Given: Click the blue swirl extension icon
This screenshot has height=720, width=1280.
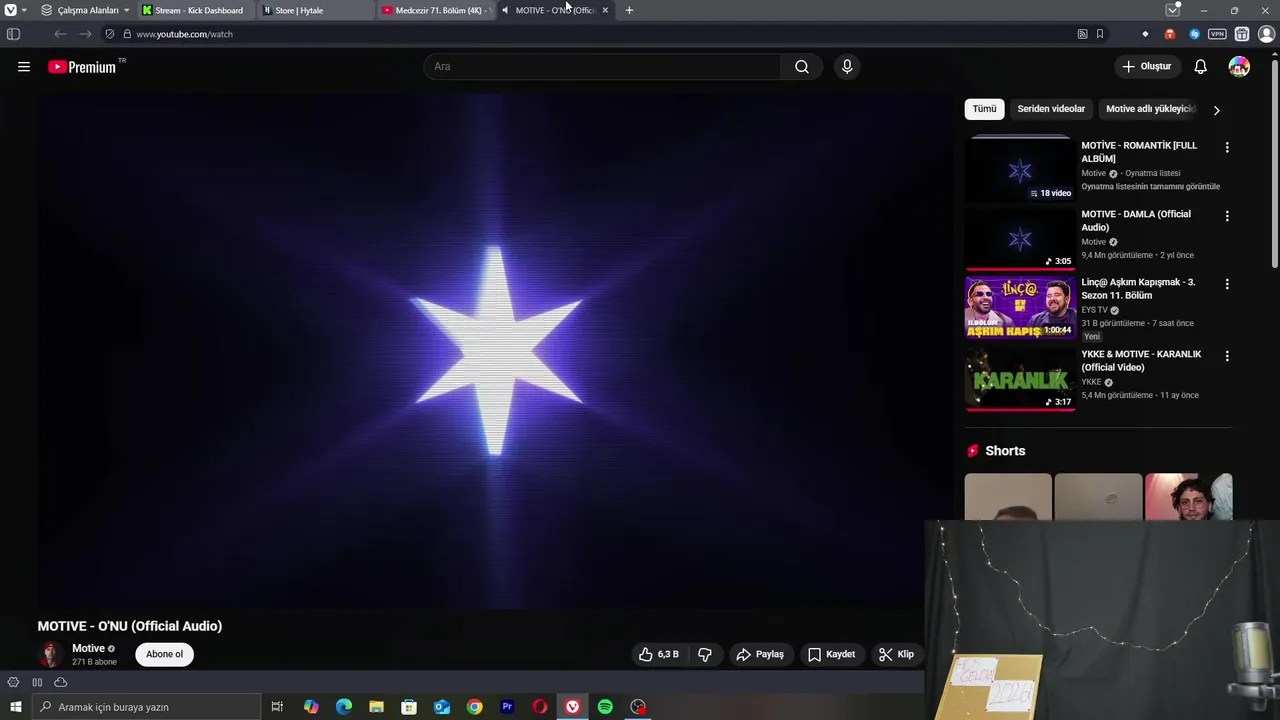Looking at the screenshot, I should pos(1194,34).
